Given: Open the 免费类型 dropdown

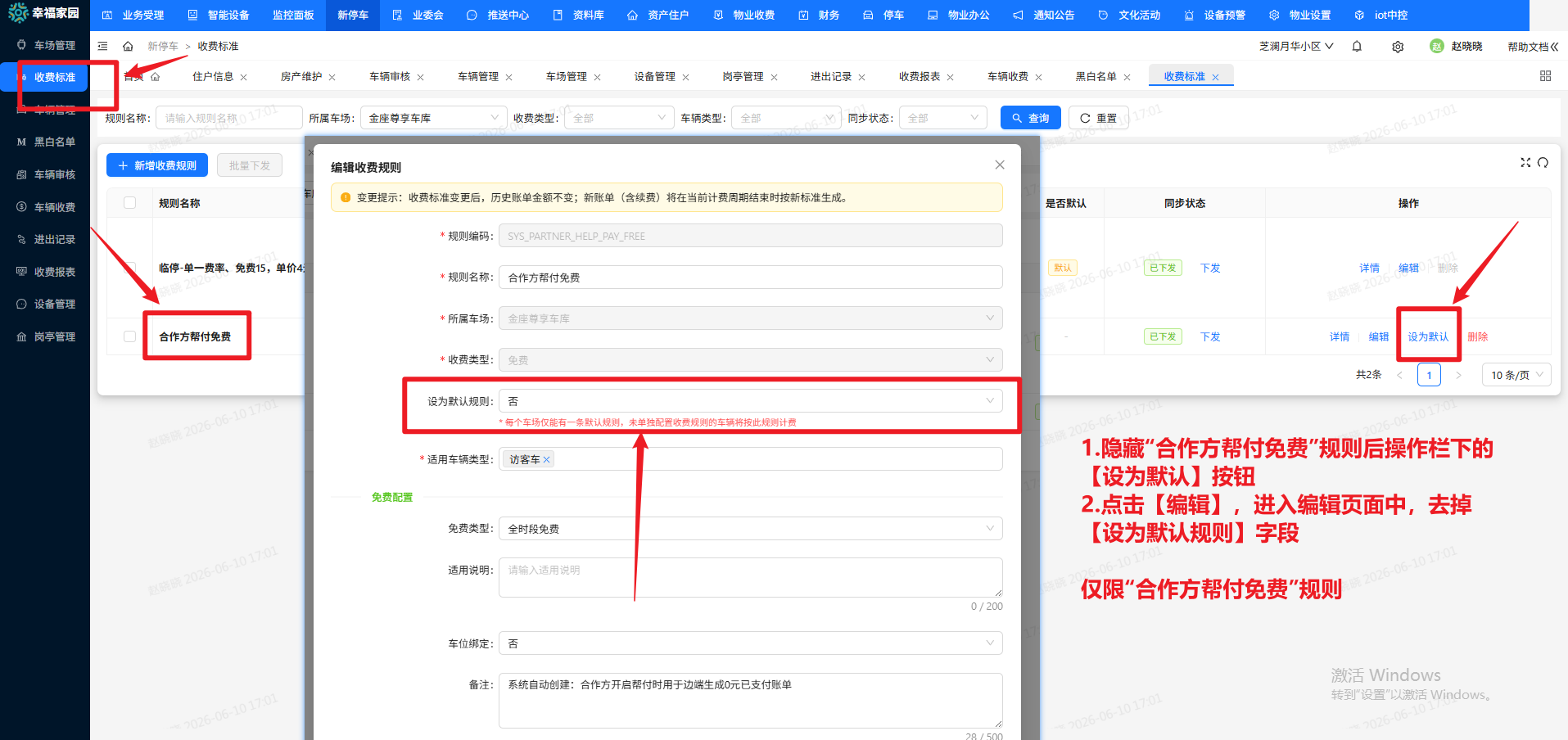Looking at the screenshot, I should point(750,529).
